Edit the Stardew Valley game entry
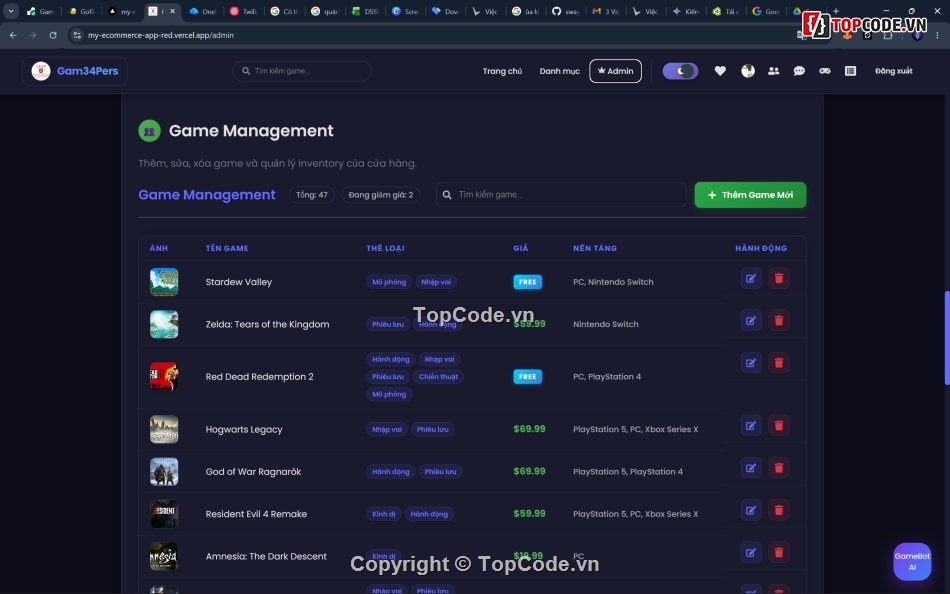950x594 pixels. [x=751, y=278]
